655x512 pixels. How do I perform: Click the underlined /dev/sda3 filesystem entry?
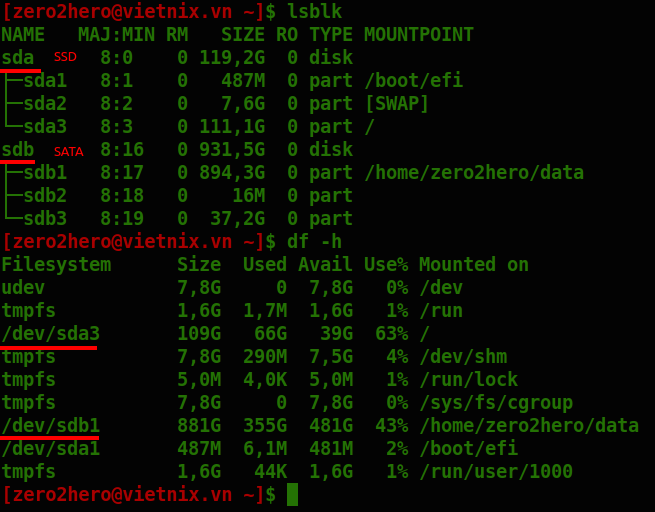pos(50,333)
